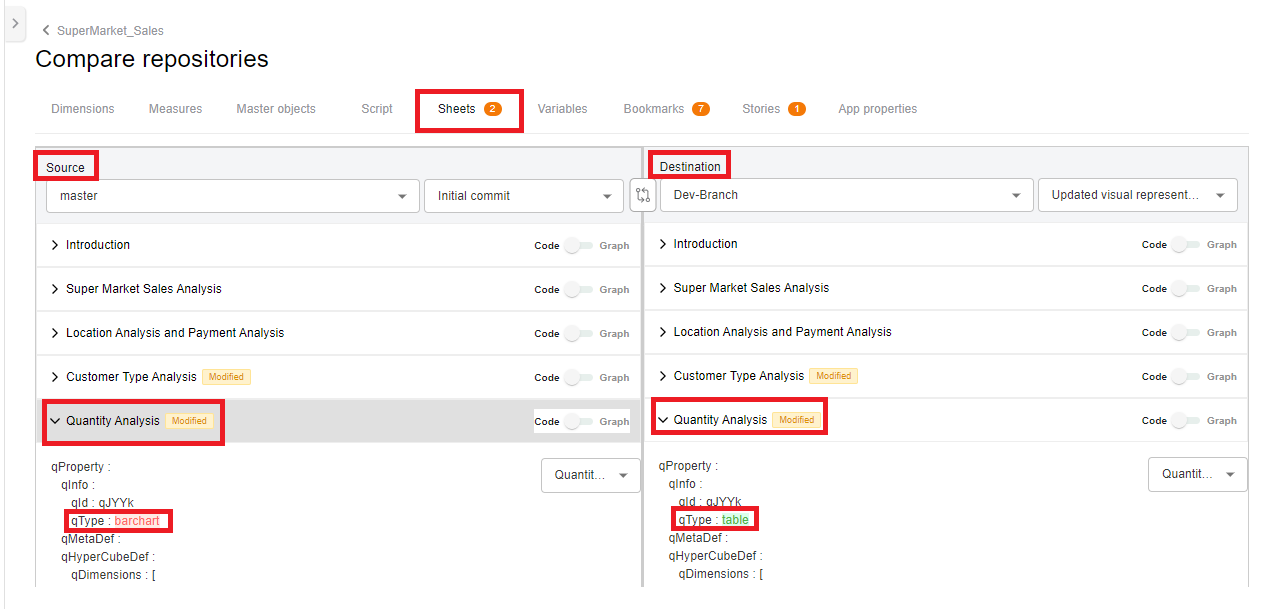Open the source master branch dropdown

(x=232, y=196)
